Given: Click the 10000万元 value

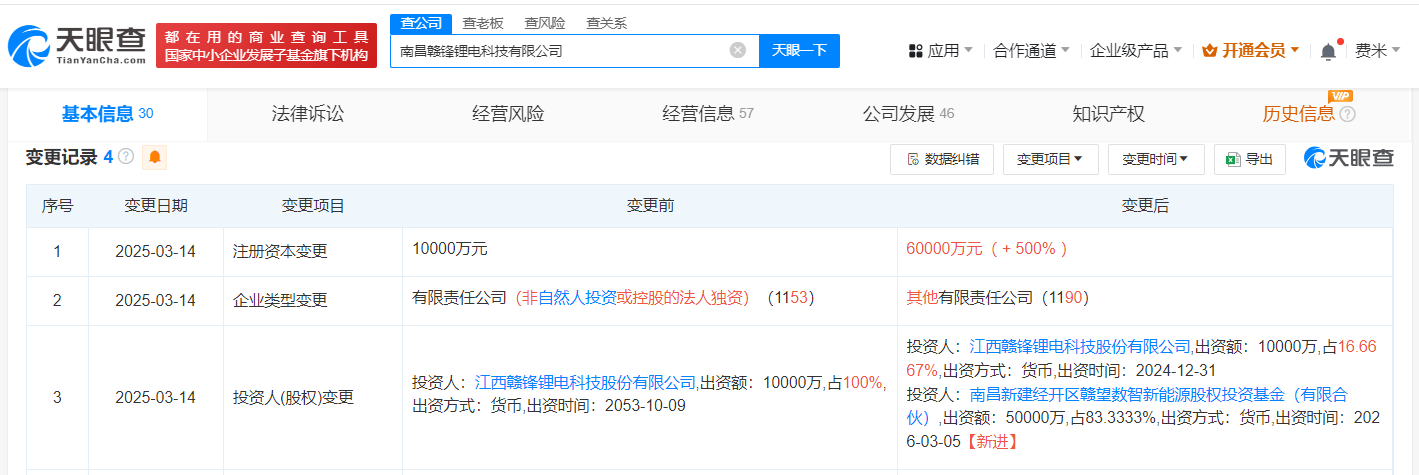Looking at the screenshot, I should [449, 248].
